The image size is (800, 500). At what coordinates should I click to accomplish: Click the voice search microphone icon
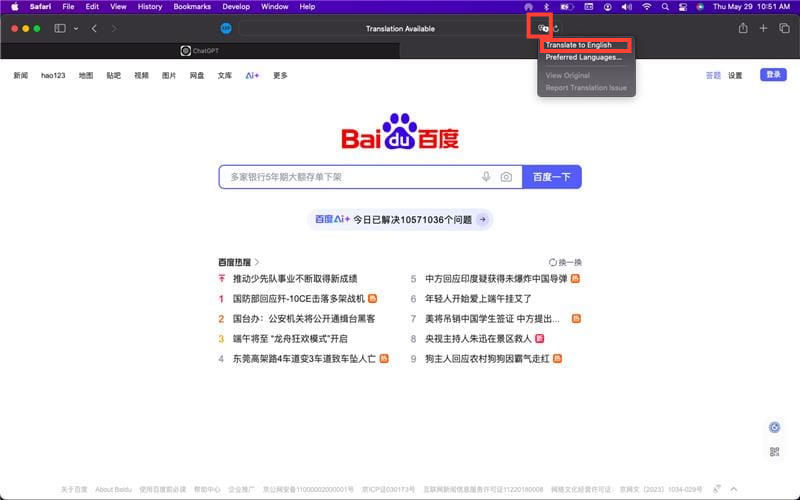pos(486,177)
